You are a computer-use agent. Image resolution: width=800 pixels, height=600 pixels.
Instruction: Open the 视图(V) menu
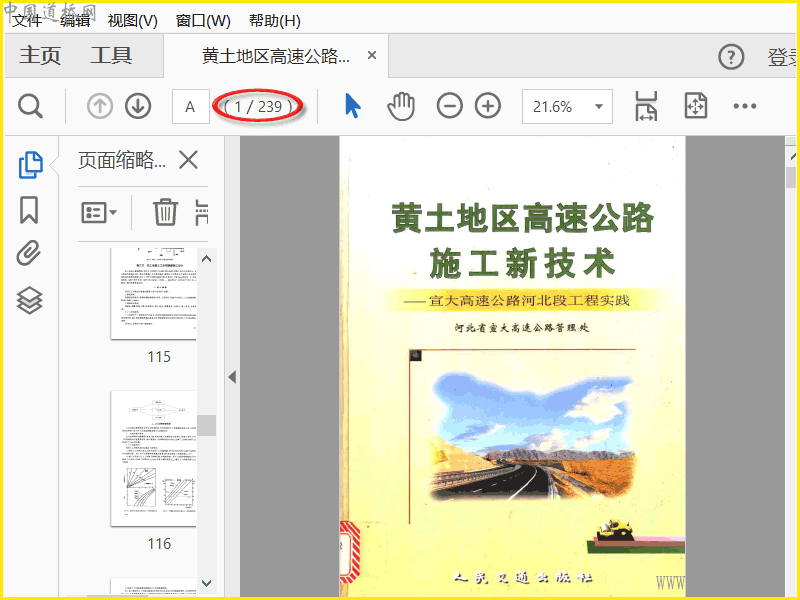click(133, 21)
